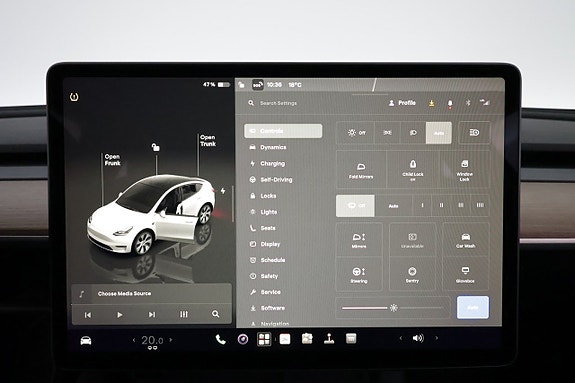Viewport: 575px width, 383px height.
Task: Open the Bluetooth settings icon
Action: 468,103
